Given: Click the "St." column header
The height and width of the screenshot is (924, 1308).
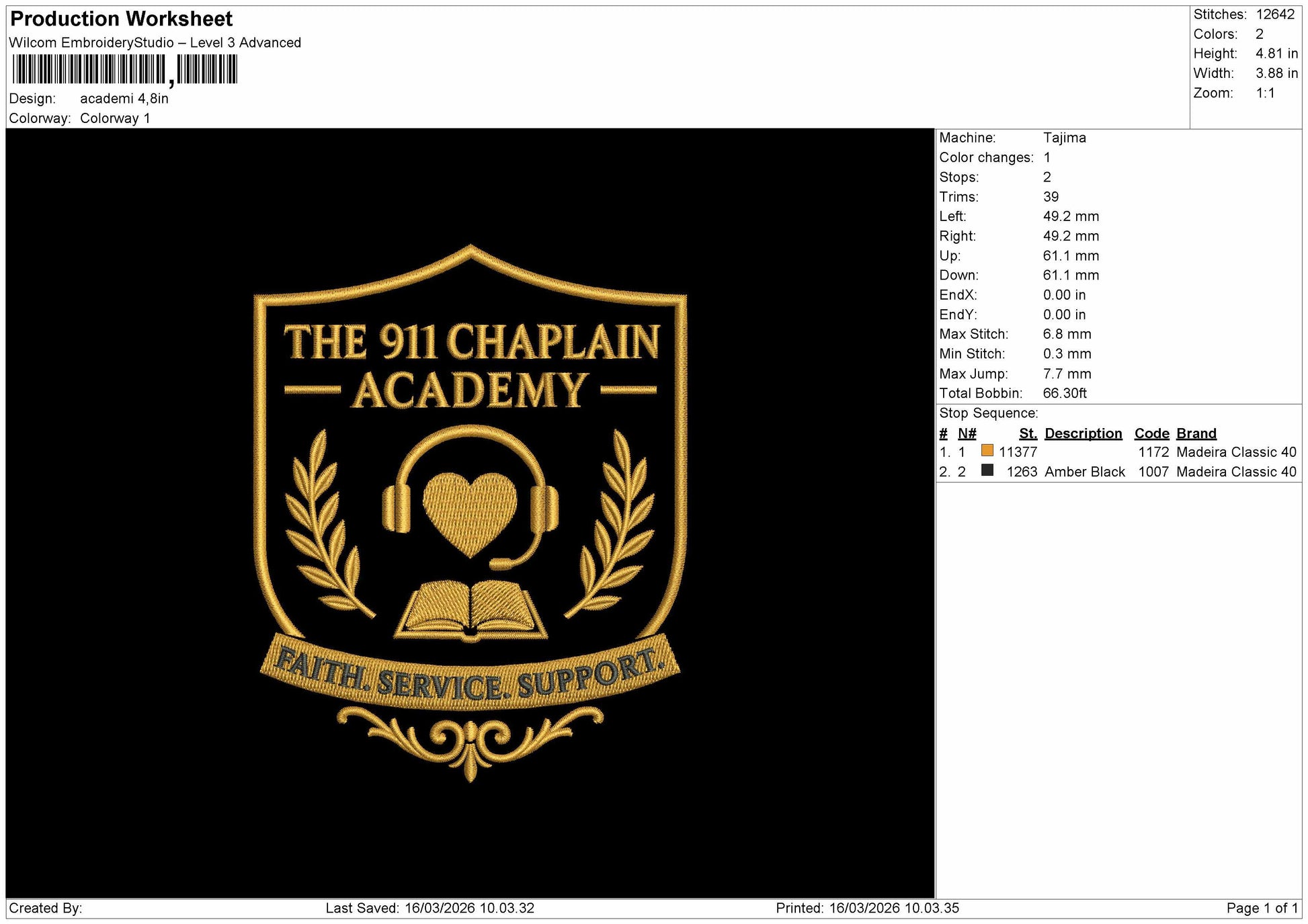Looking at the screenshot, I should (1028, 433).
